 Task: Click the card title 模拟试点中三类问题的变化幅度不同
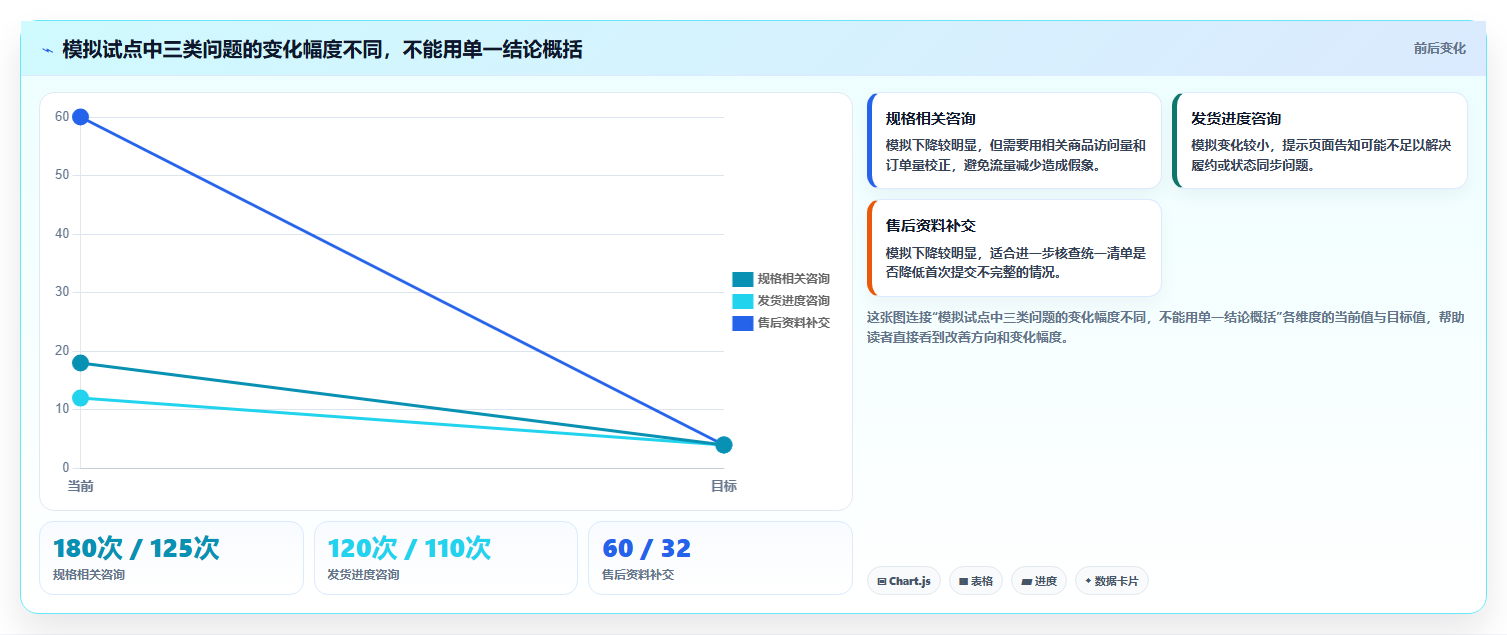point(322,49)
